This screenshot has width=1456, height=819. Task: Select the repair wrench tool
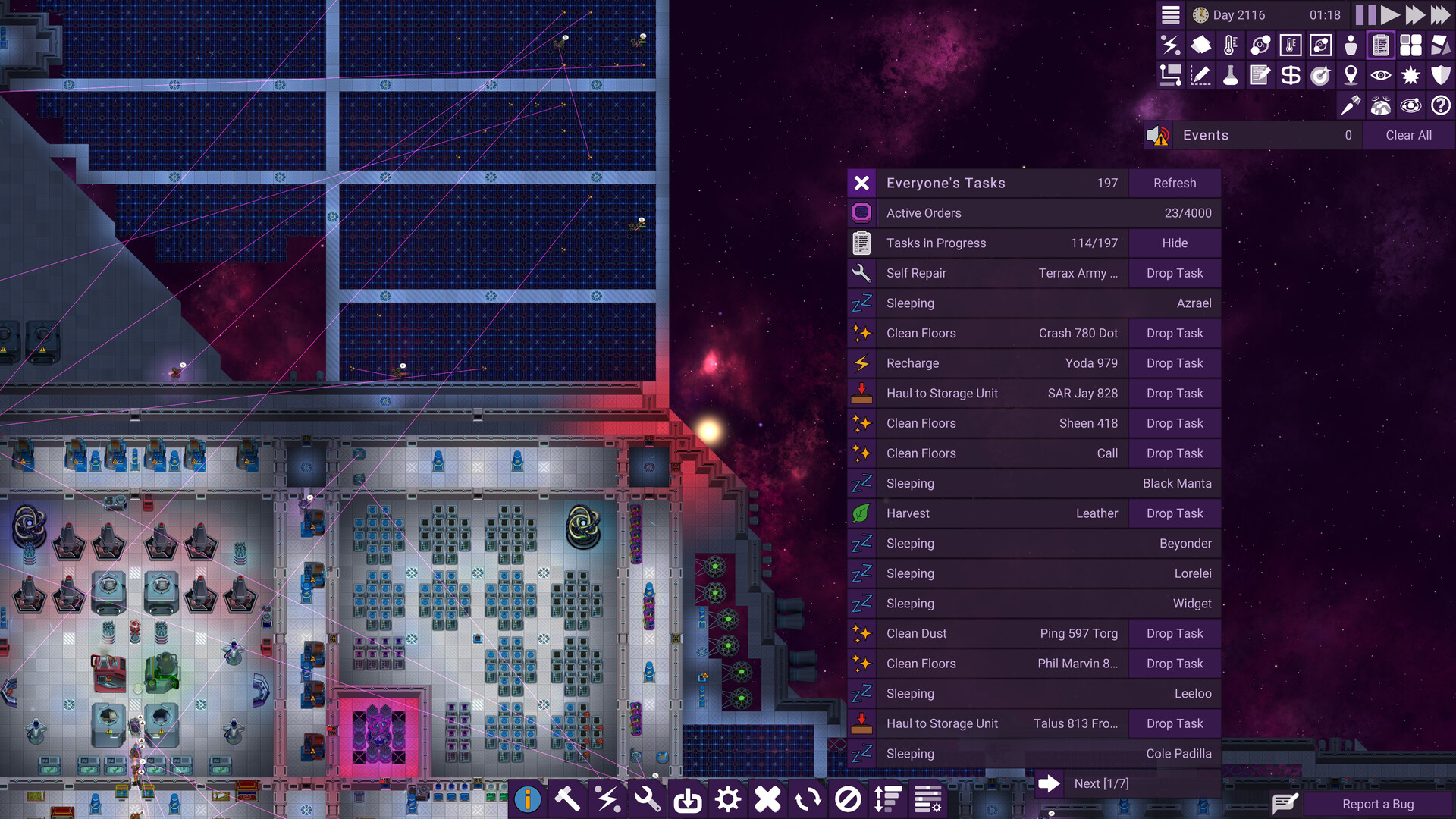[x=648, y=798]
